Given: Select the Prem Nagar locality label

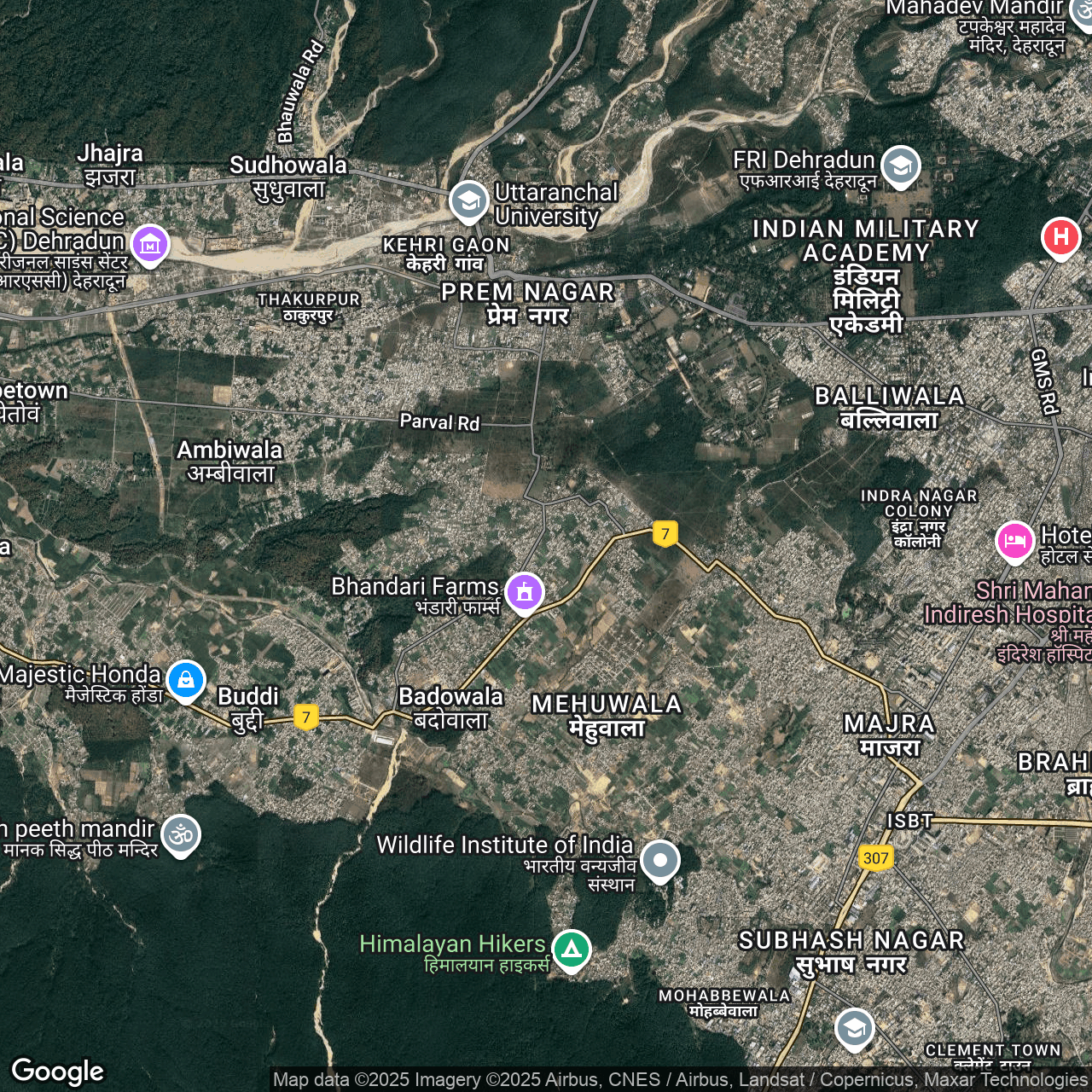Looking at the screenshot, I should coord(527,304).
